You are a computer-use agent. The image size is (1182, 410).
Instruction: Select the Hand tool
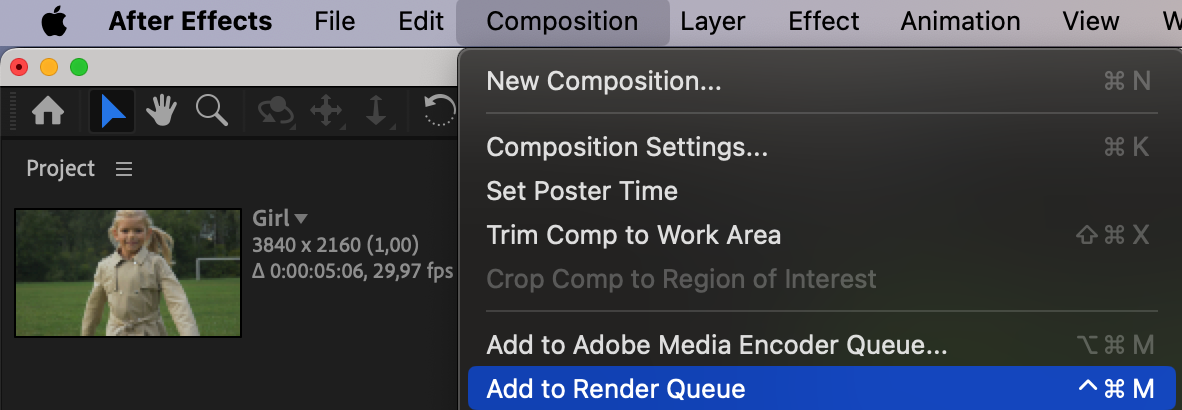162,112
